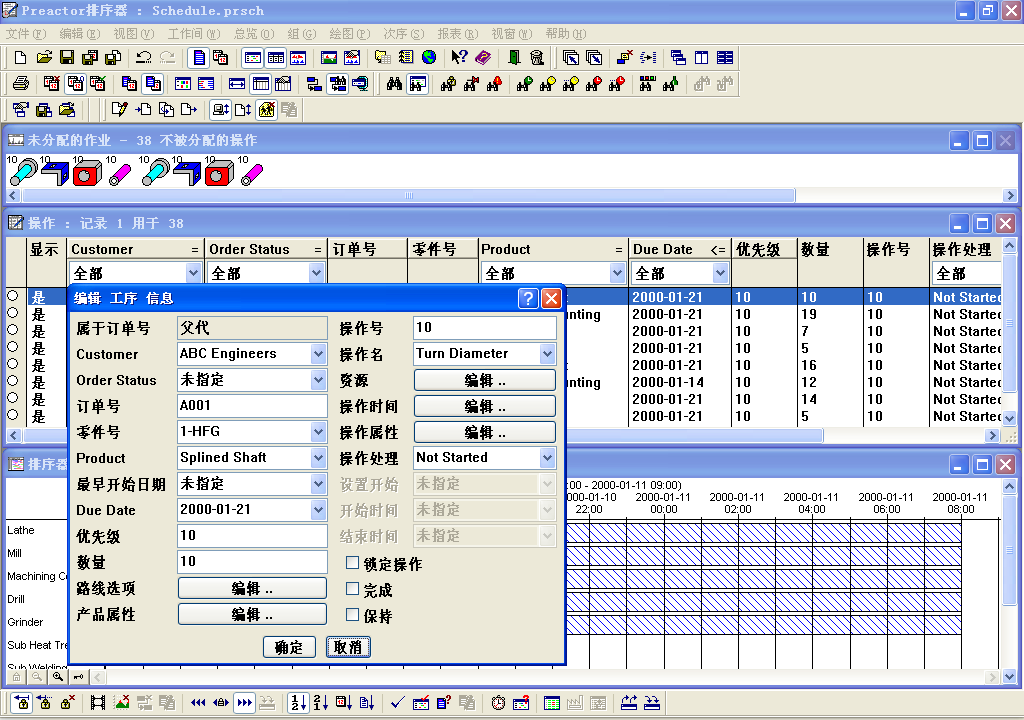This screenshot has height=720, width=1024.
Task: Click the vertical scrollbar down arrow in operations grid
Action: click(1010, 418)
